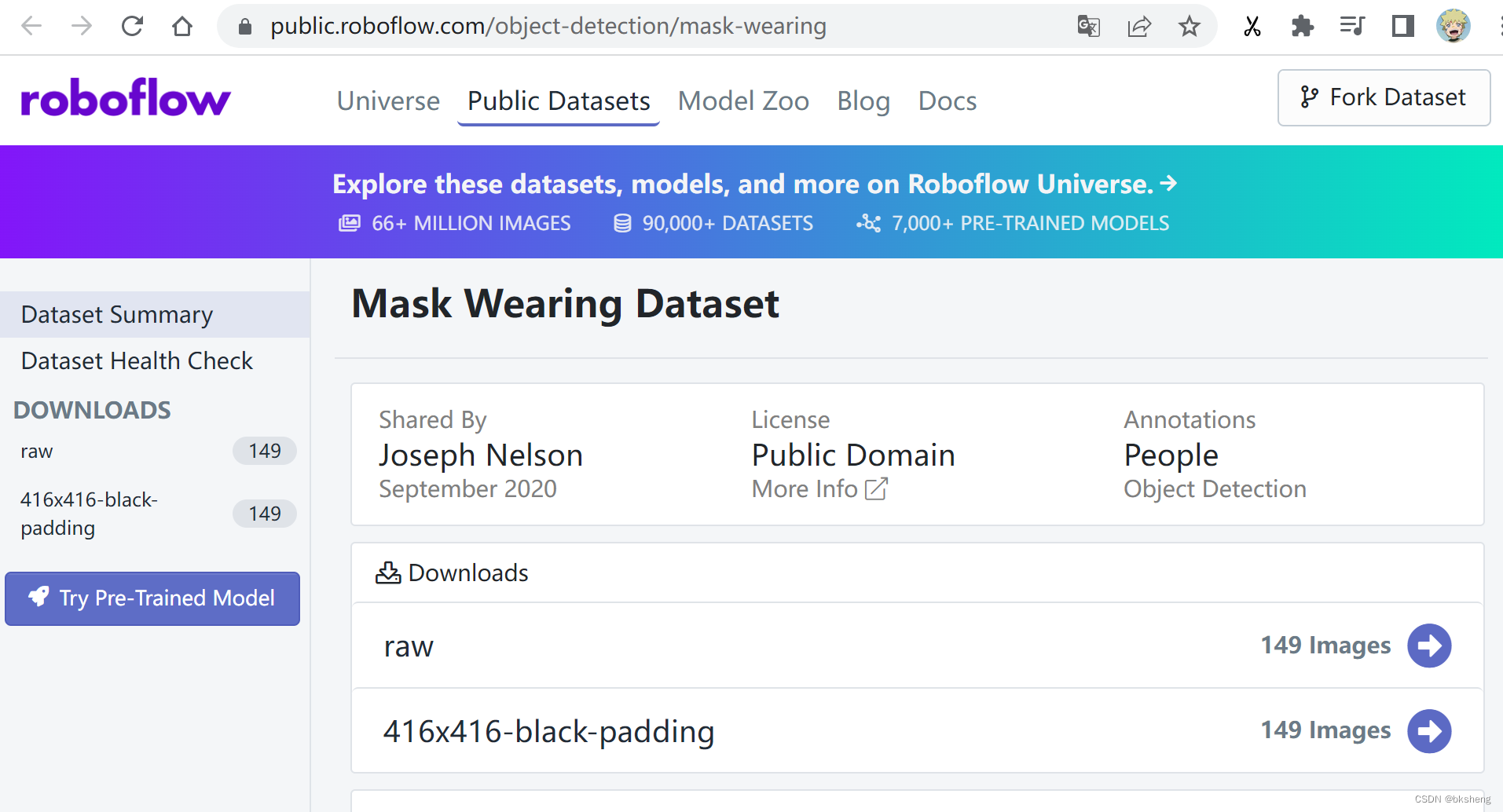
Task: Click the Joseph Nelson author name
Action: [481, 455]
